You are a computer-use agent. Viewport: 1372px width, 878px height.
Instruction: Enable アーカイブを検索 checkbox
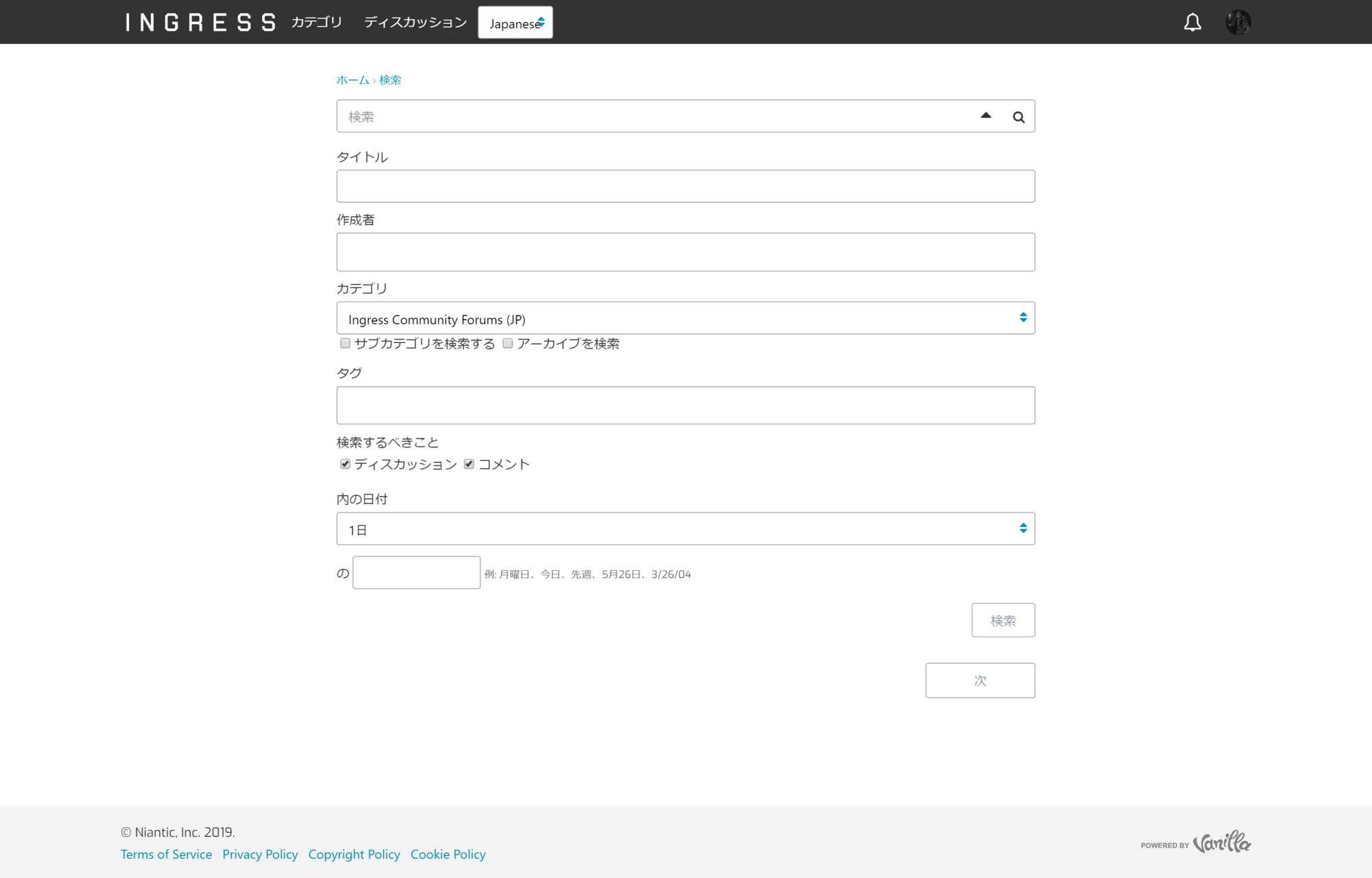pyautogui.click(x=508, y=343)
